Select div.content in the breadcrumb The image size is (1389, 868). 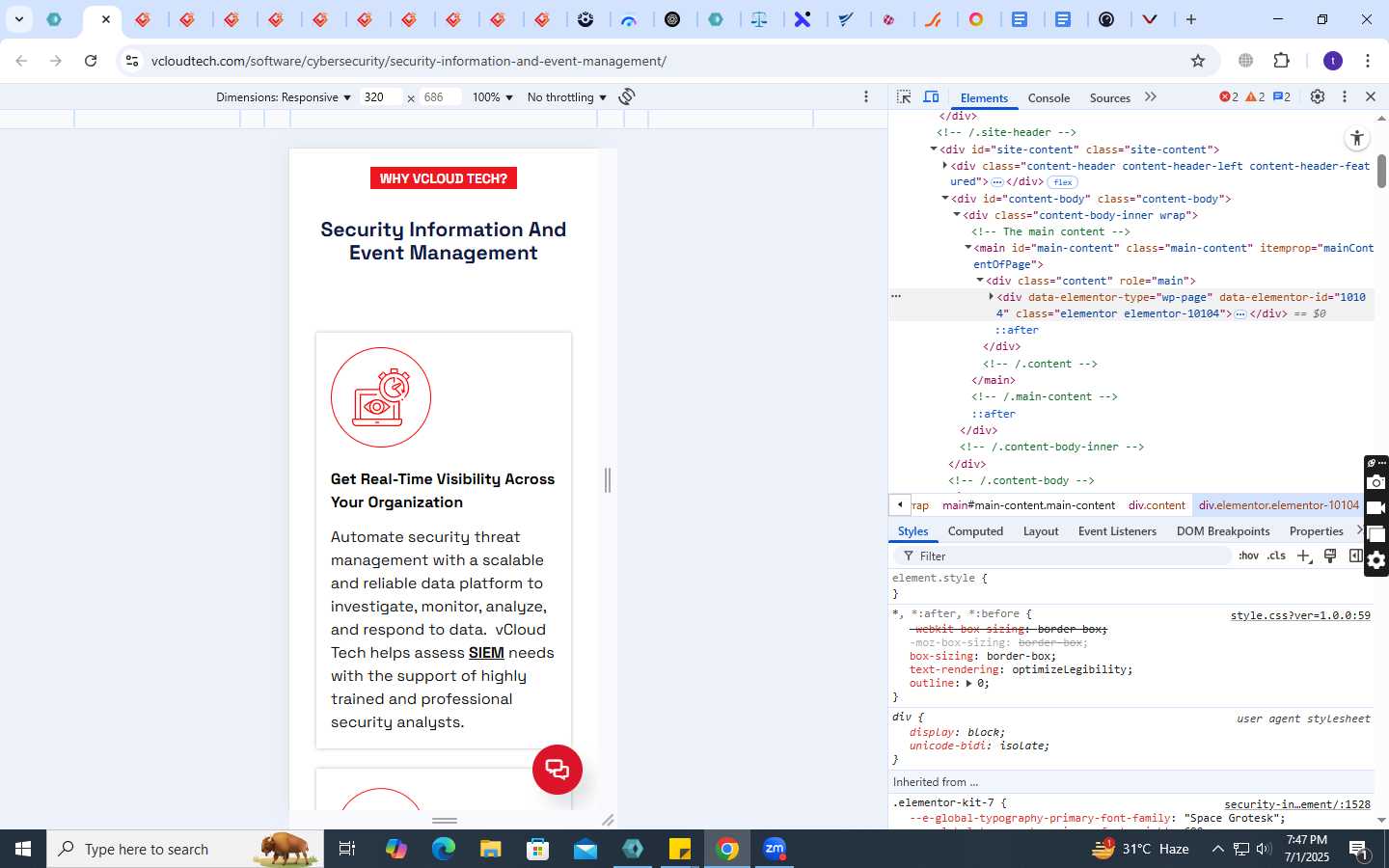1157,505
